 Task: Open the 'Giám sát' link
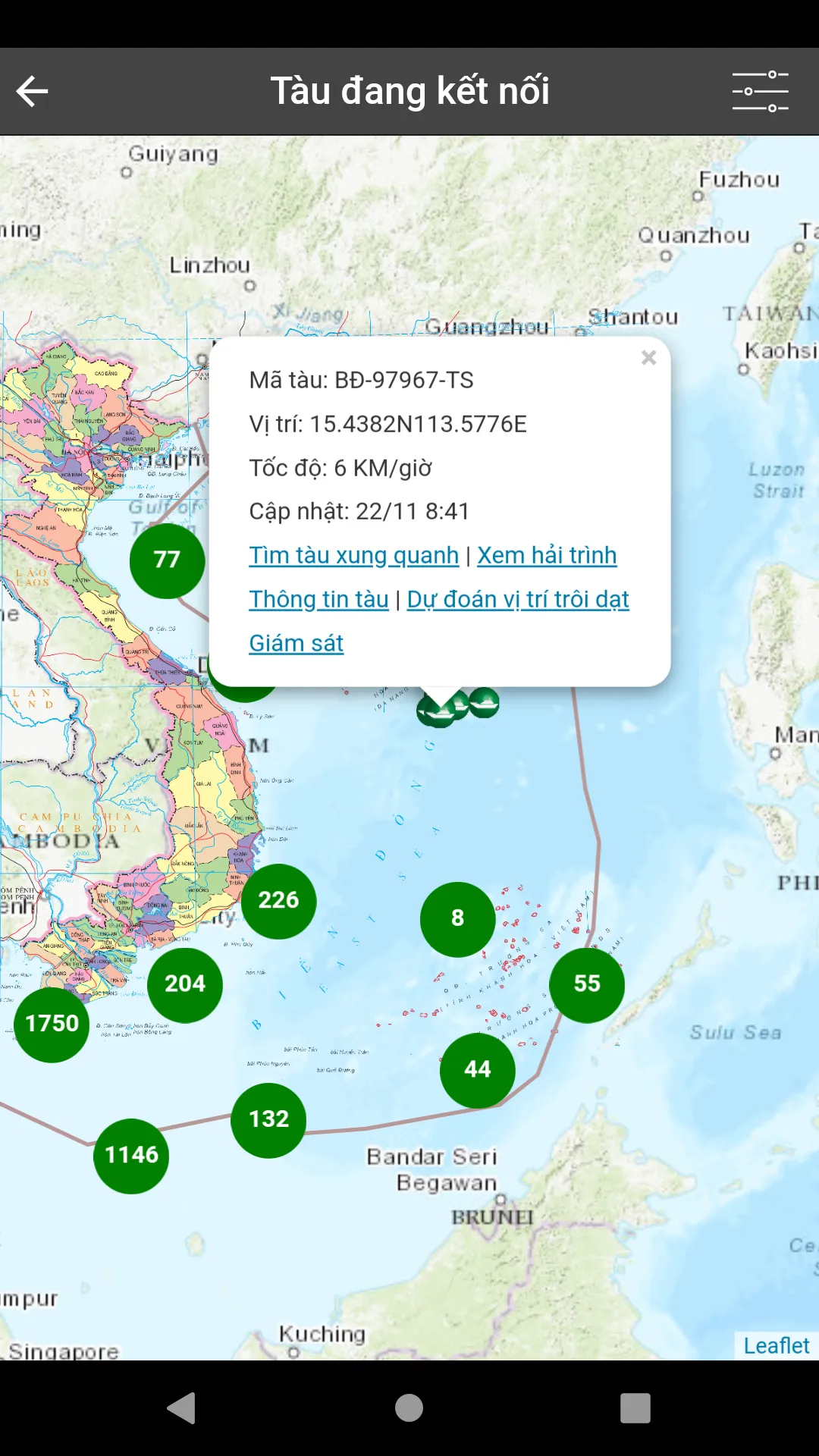(296, 643)
